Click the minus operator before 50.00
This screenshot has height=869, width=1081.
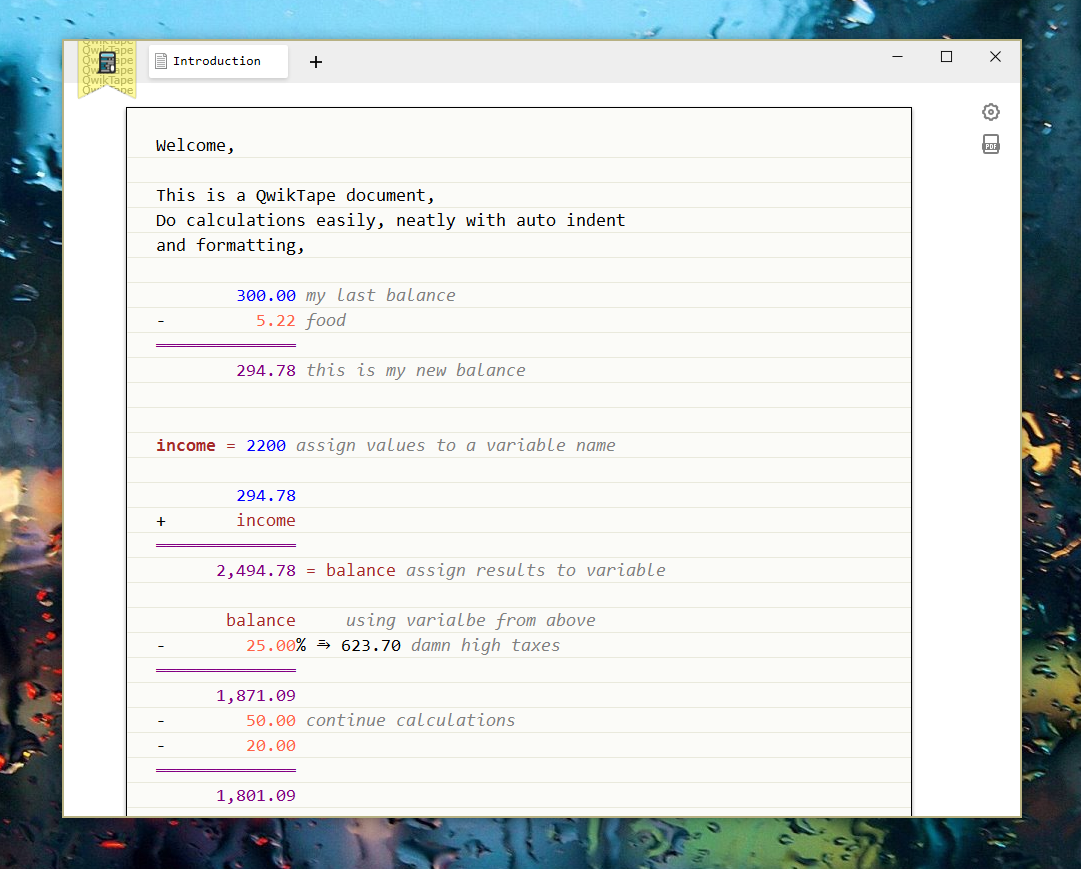point(161,721)
